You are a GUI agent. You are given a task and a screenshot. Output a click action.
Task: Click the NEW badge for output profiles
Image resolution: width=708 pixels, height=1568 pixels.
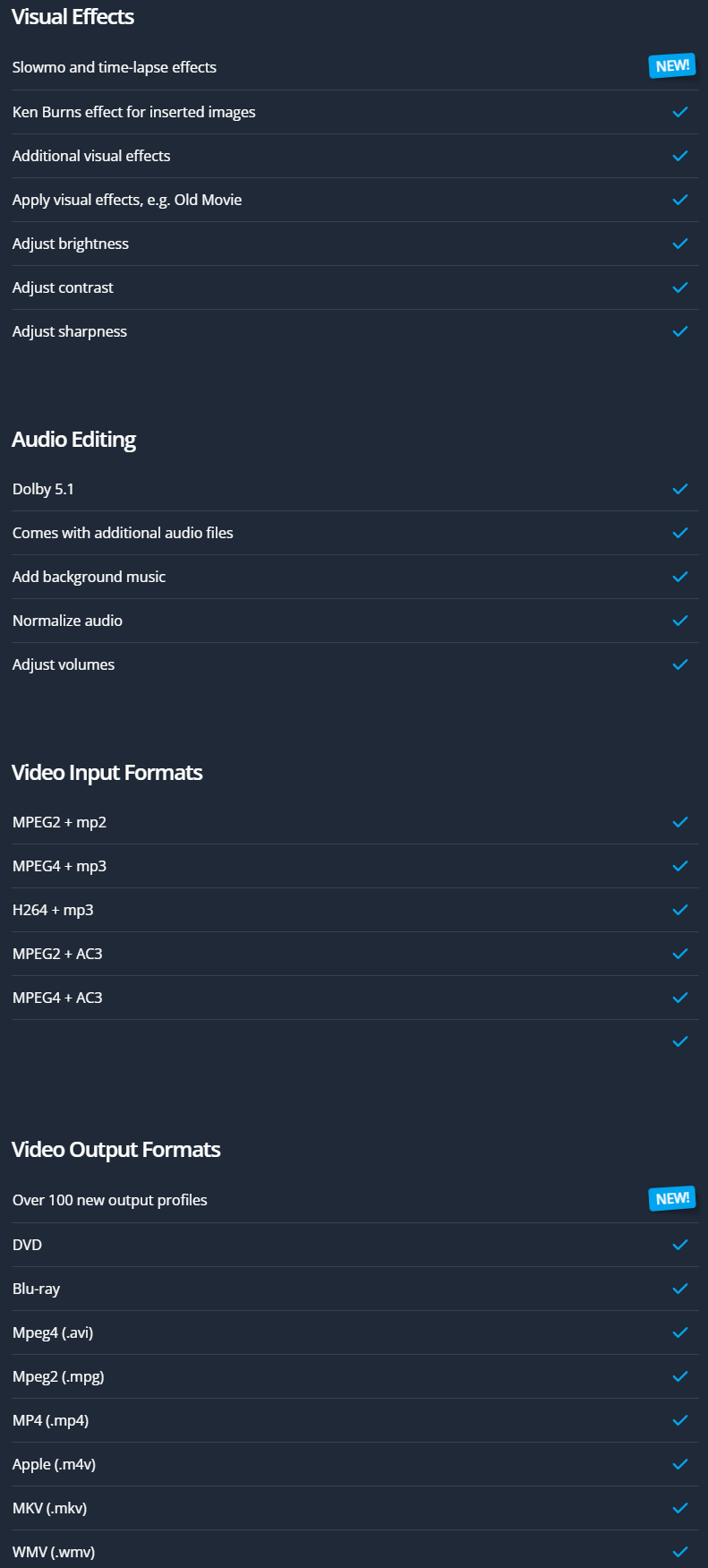pos(671,1199)
